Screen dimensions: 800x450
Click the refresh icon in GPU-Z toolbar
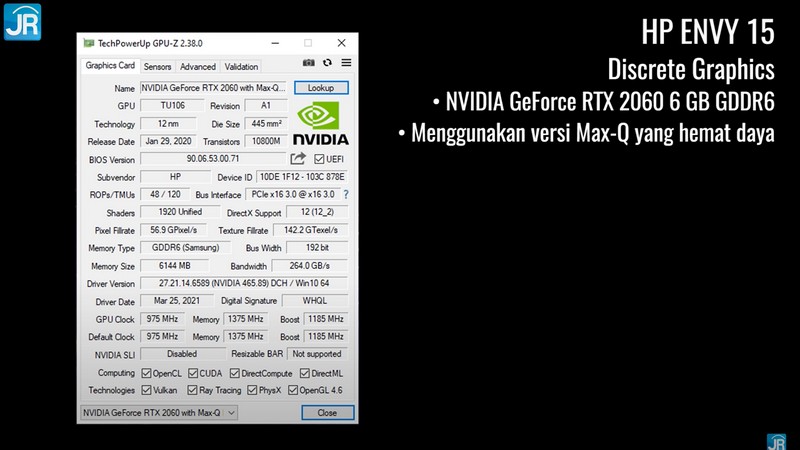click(x=327, y=63)
